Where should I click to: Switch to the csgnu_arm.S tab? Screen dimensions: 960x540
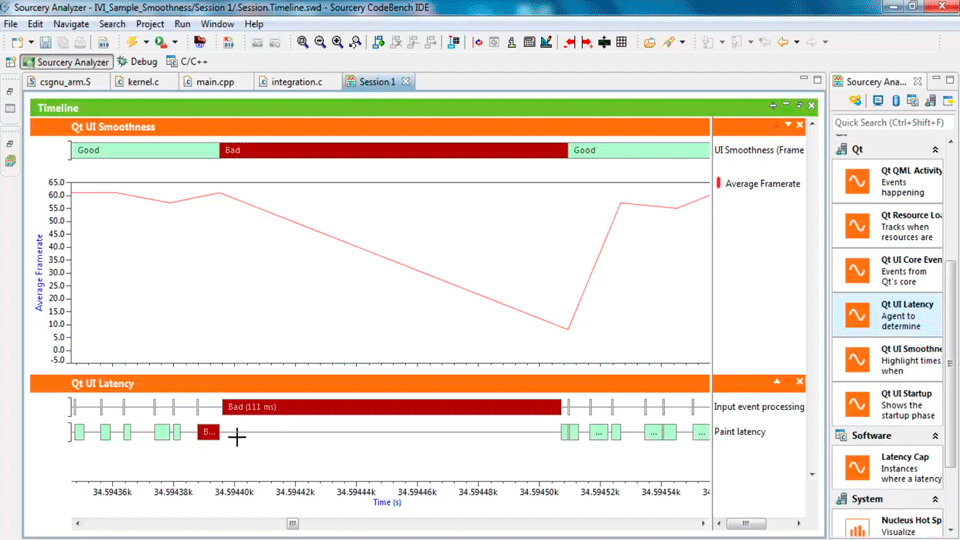click(66, 81)
